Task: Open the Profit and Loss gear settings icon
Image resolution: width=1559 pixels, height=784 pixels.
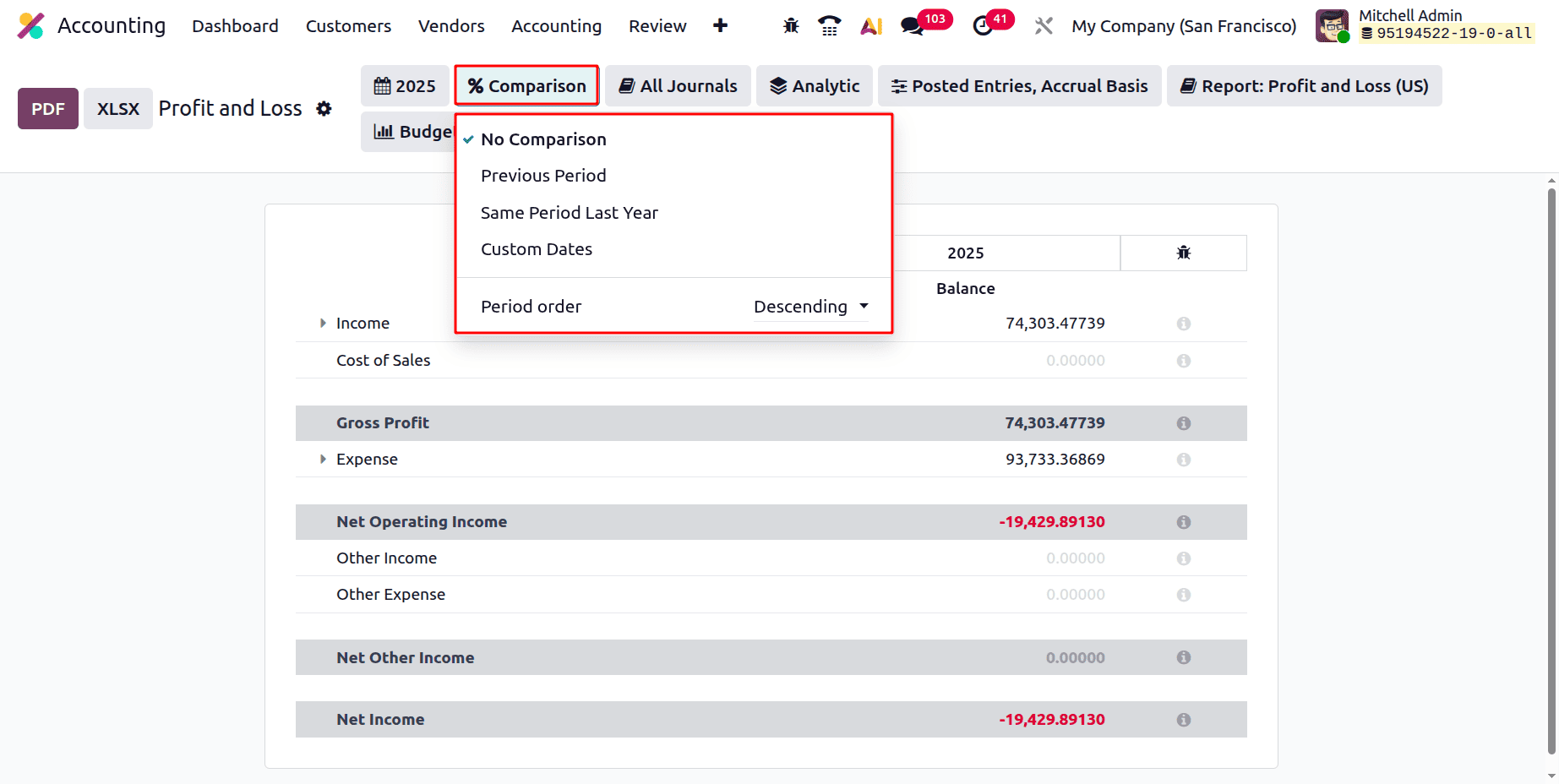Action: (324, 108)
